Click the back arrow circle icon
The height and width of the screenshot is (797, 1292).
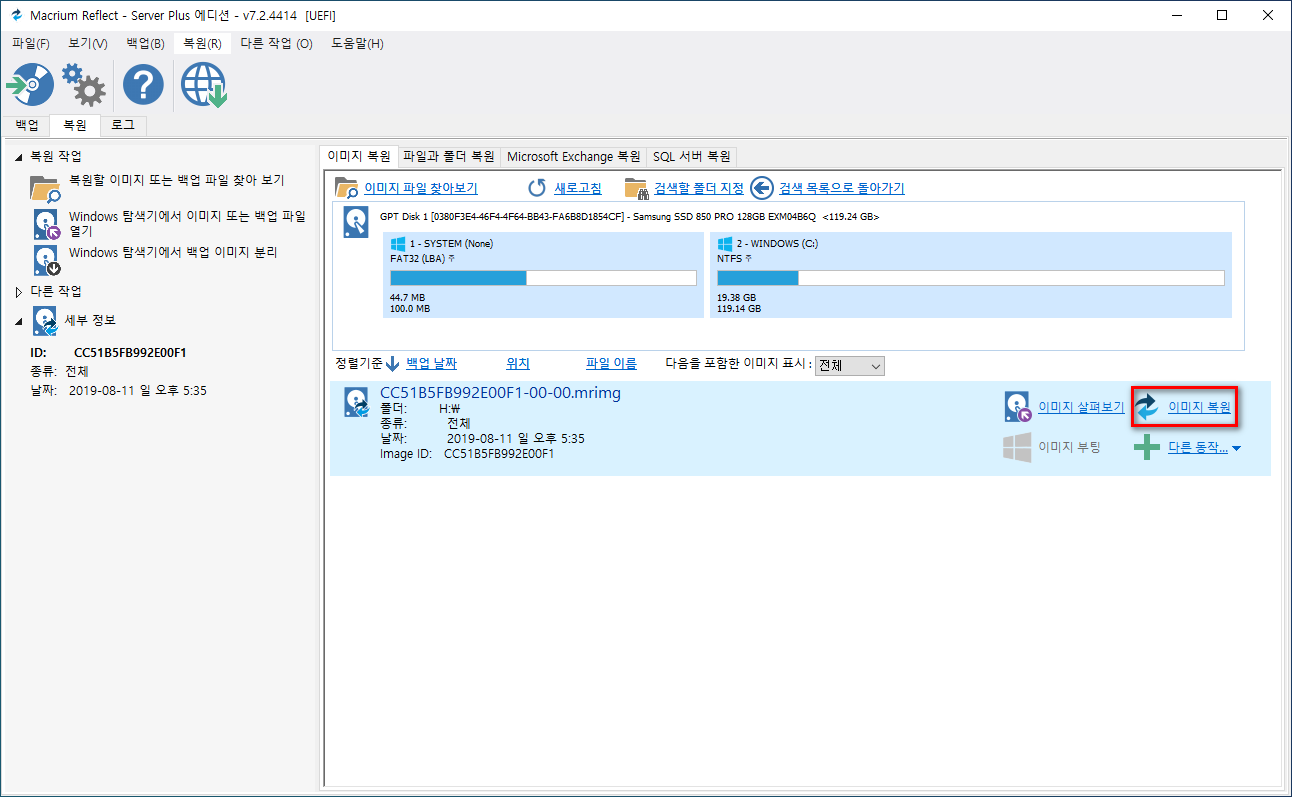[762, 188]
